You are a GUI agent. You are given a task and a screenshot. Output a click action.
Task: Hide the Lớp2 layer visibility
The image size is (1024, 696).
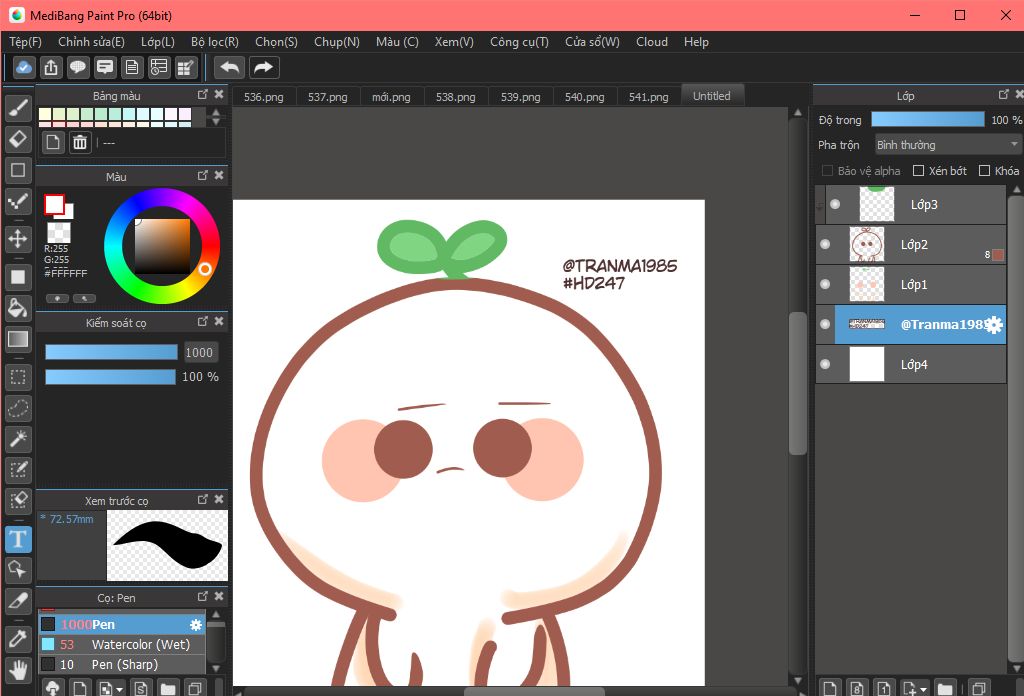pyautogui.click(x=825, y=244)
